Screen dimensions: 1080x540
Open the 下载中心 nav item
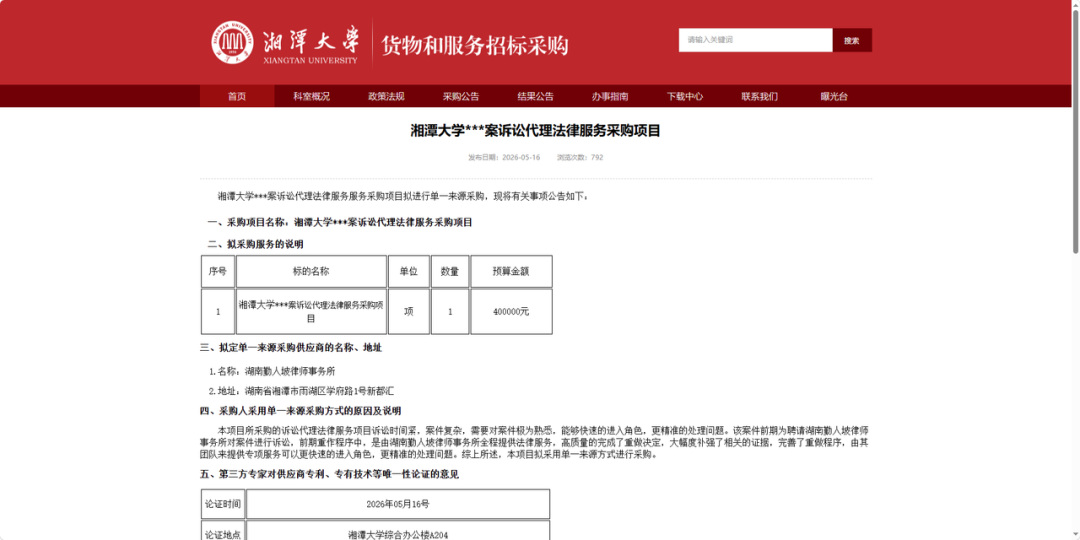click(685, 96)
